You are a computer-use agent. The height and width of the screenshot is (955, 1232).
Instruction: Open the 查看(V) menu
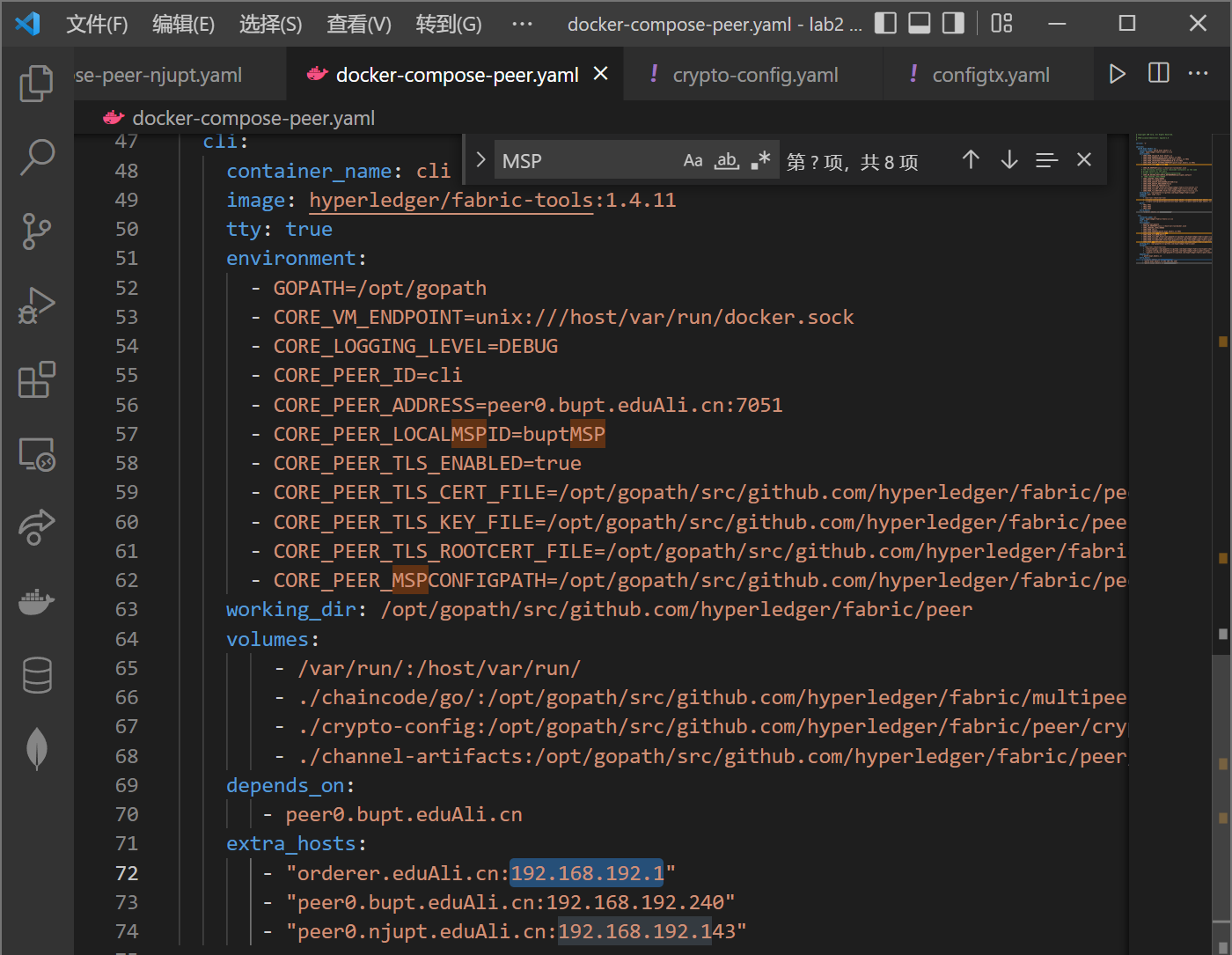[x=358, y=24]
